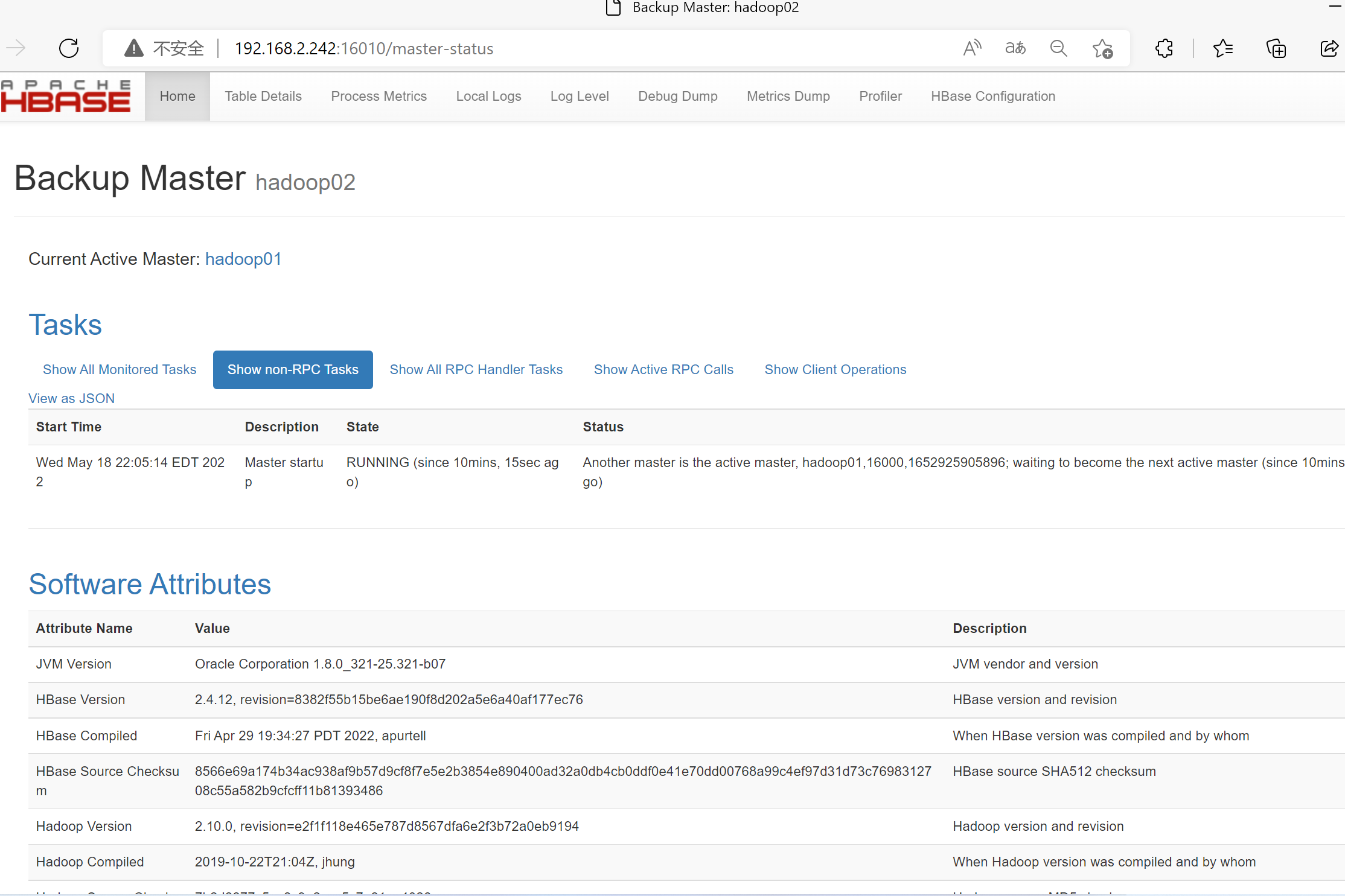1345x896 pixels.
Task: Select the Backup Master: hadoop02 browser tab
Action: [x=715, y=8]
